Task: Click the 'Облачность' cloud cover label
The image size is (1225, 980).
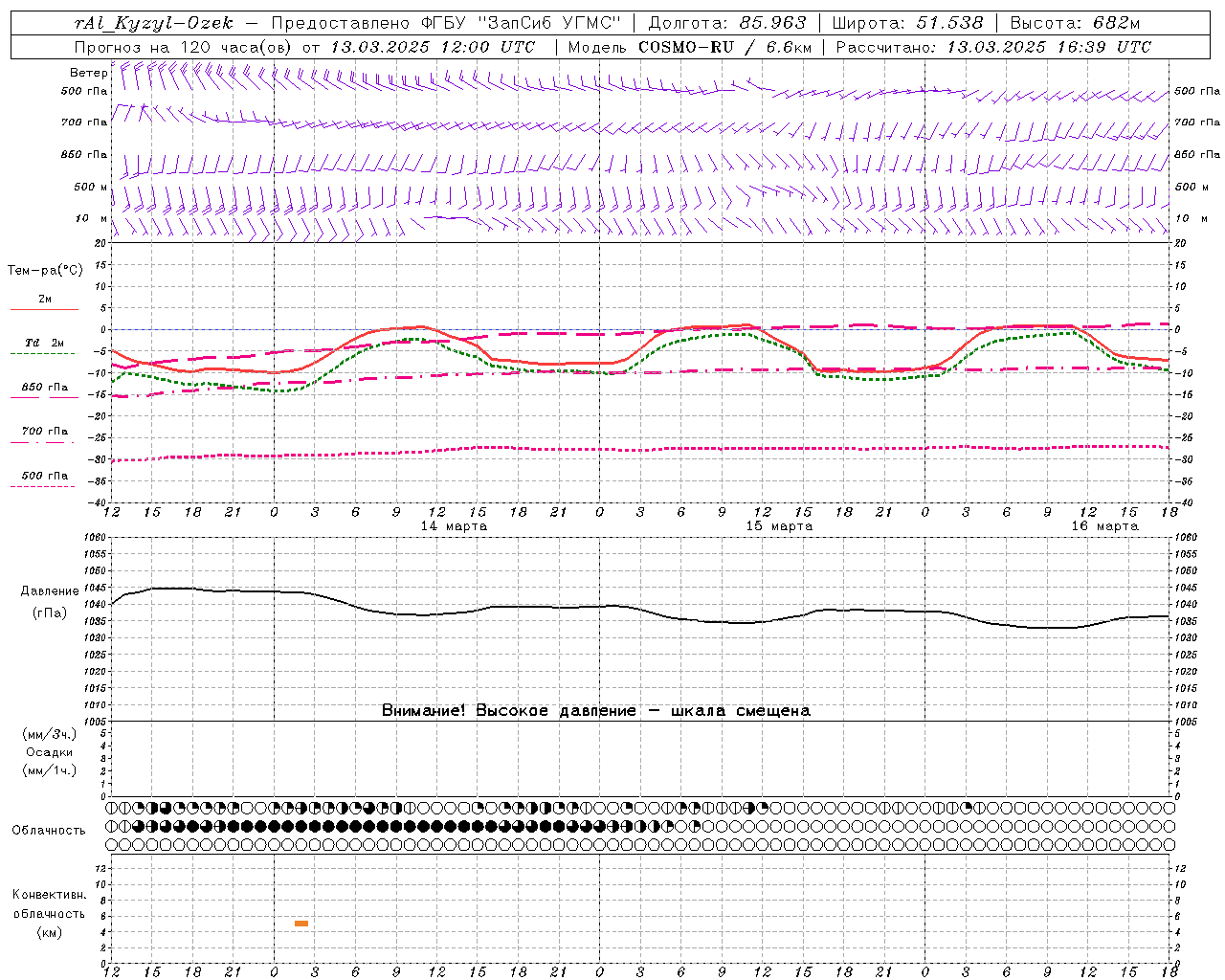Action: 49,831
